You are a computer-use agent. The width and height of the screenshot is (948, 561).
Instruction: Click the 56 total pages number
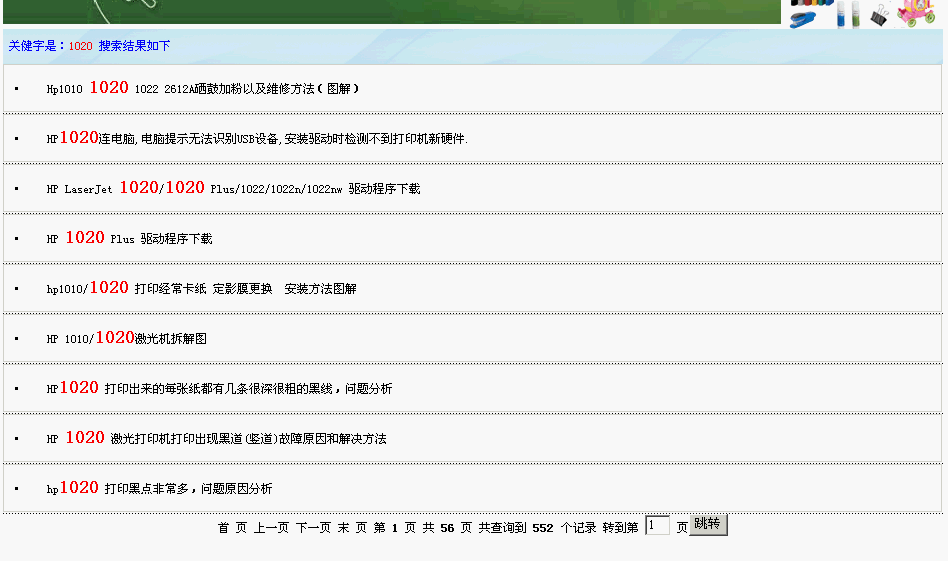pos(447,528)
